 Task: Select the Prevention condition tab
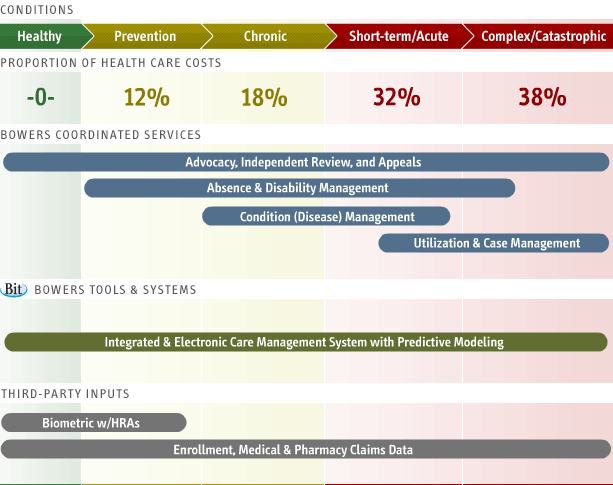coord(145,37)
